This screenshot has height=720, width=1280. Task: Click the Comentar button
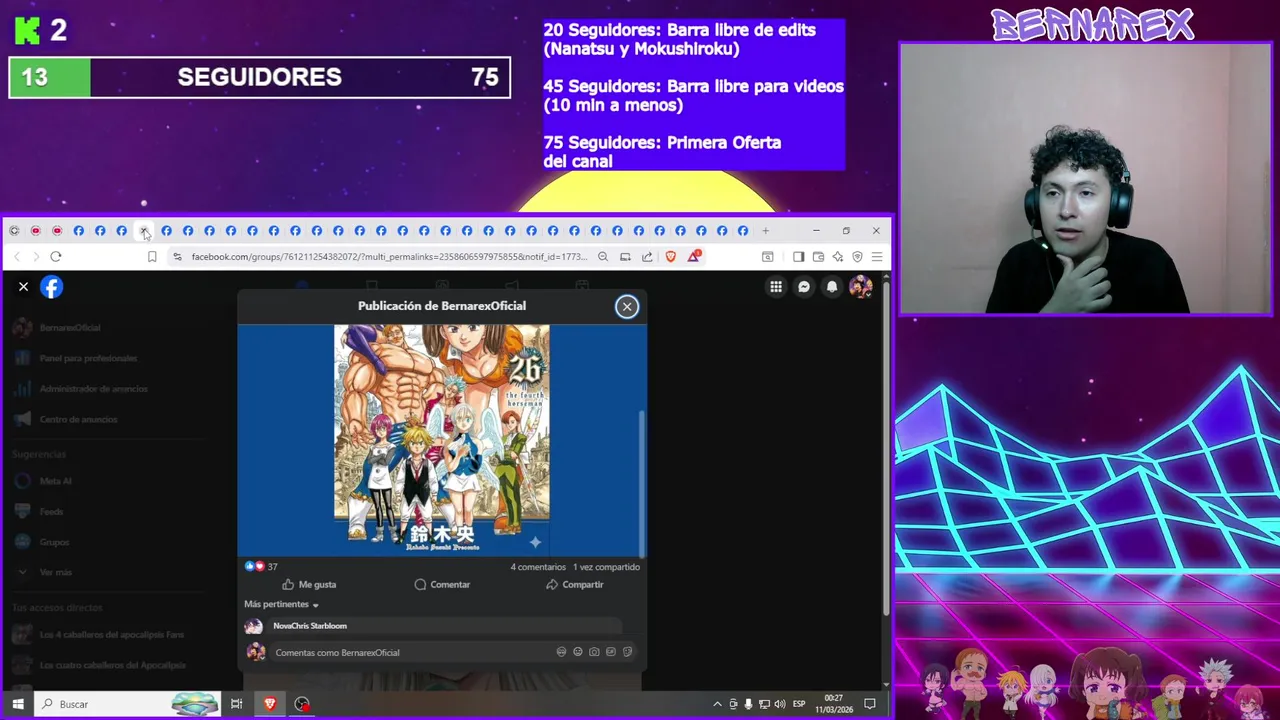pos(442,584)
